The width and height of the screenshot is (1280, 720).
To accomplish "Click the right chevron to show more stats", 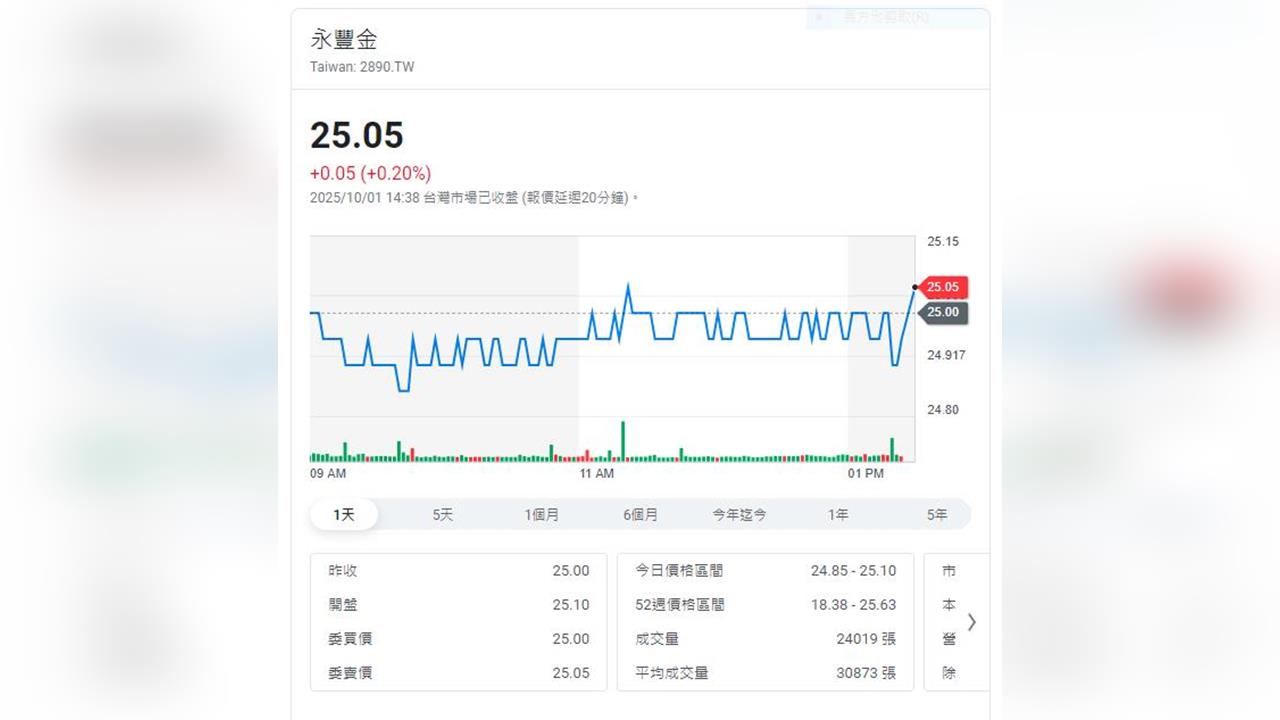I will (971, 622).
